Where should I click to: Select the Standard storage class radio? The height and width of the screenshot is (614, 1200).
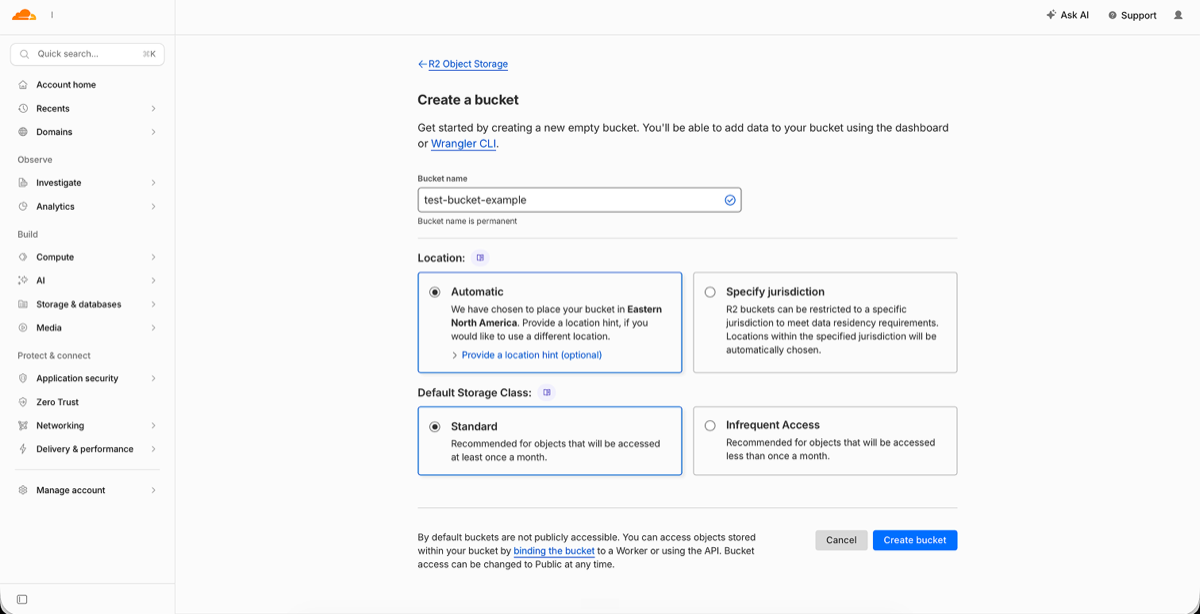[x=434, y=426]
